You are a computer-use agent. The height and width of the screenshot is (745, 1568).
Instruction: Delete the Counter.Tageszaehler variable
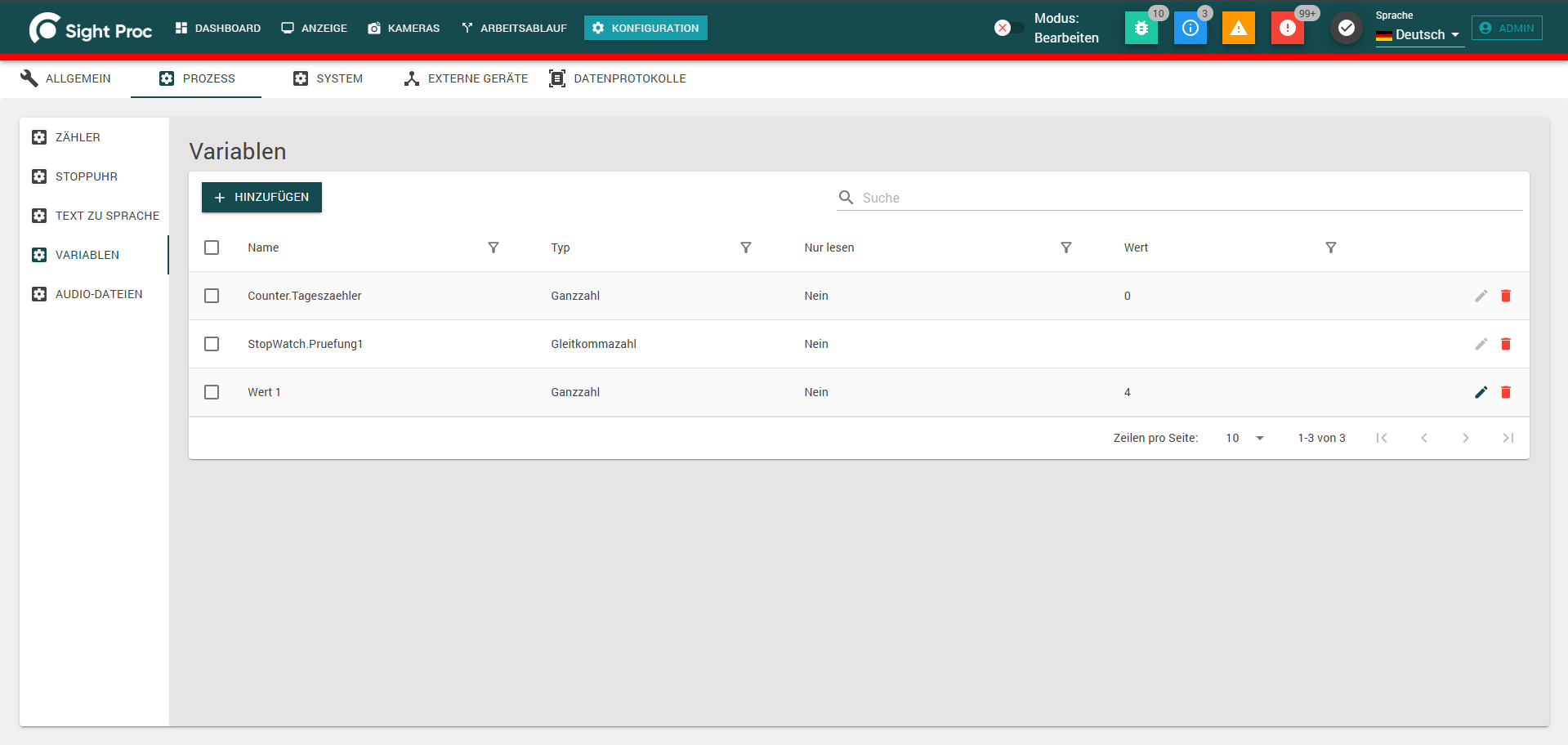(1506, 296)
